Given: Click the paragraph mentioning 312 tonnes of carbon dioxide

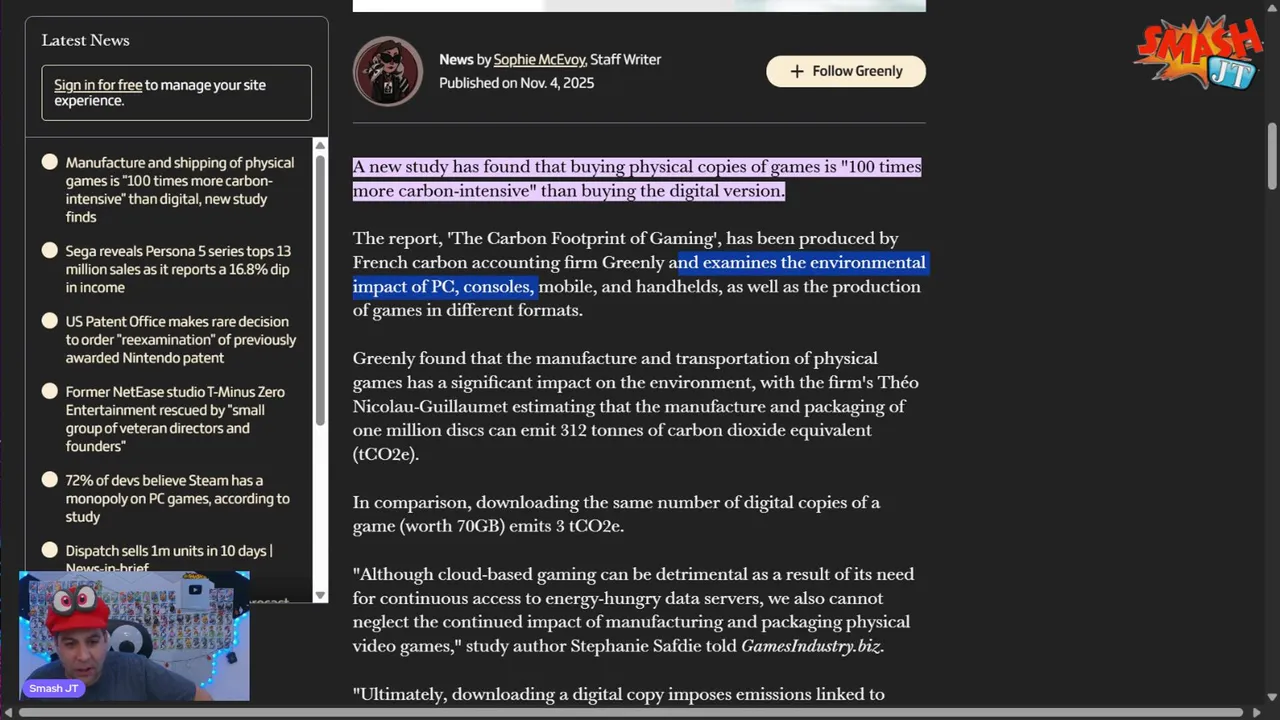Looking at the screenshot, I should pyautogui.click(x=635, y=406).
